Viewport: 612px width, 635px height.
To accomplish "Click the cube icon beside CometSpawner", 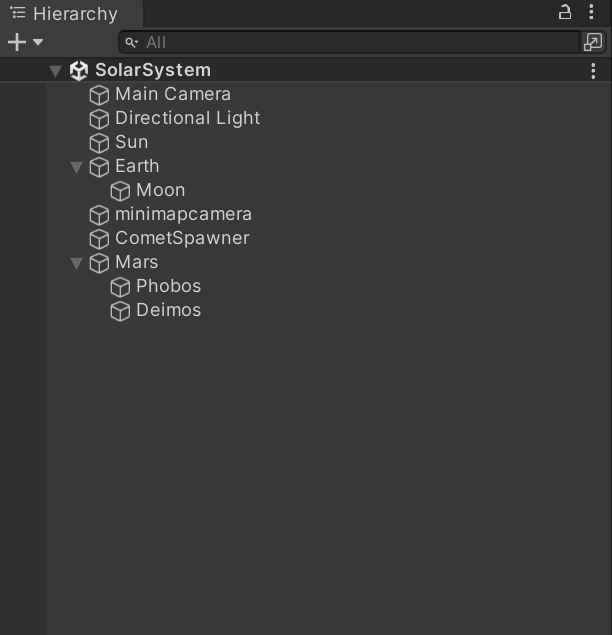I will (99, 239).
